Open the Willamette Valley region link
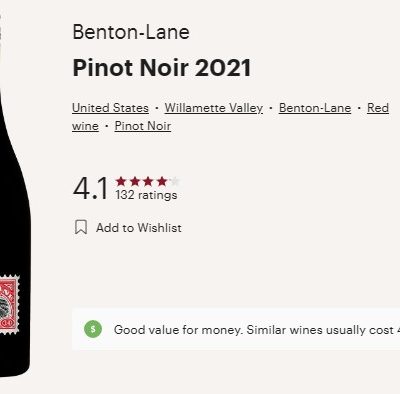Screen dimensions: 400x394 (x=214, y=108)
